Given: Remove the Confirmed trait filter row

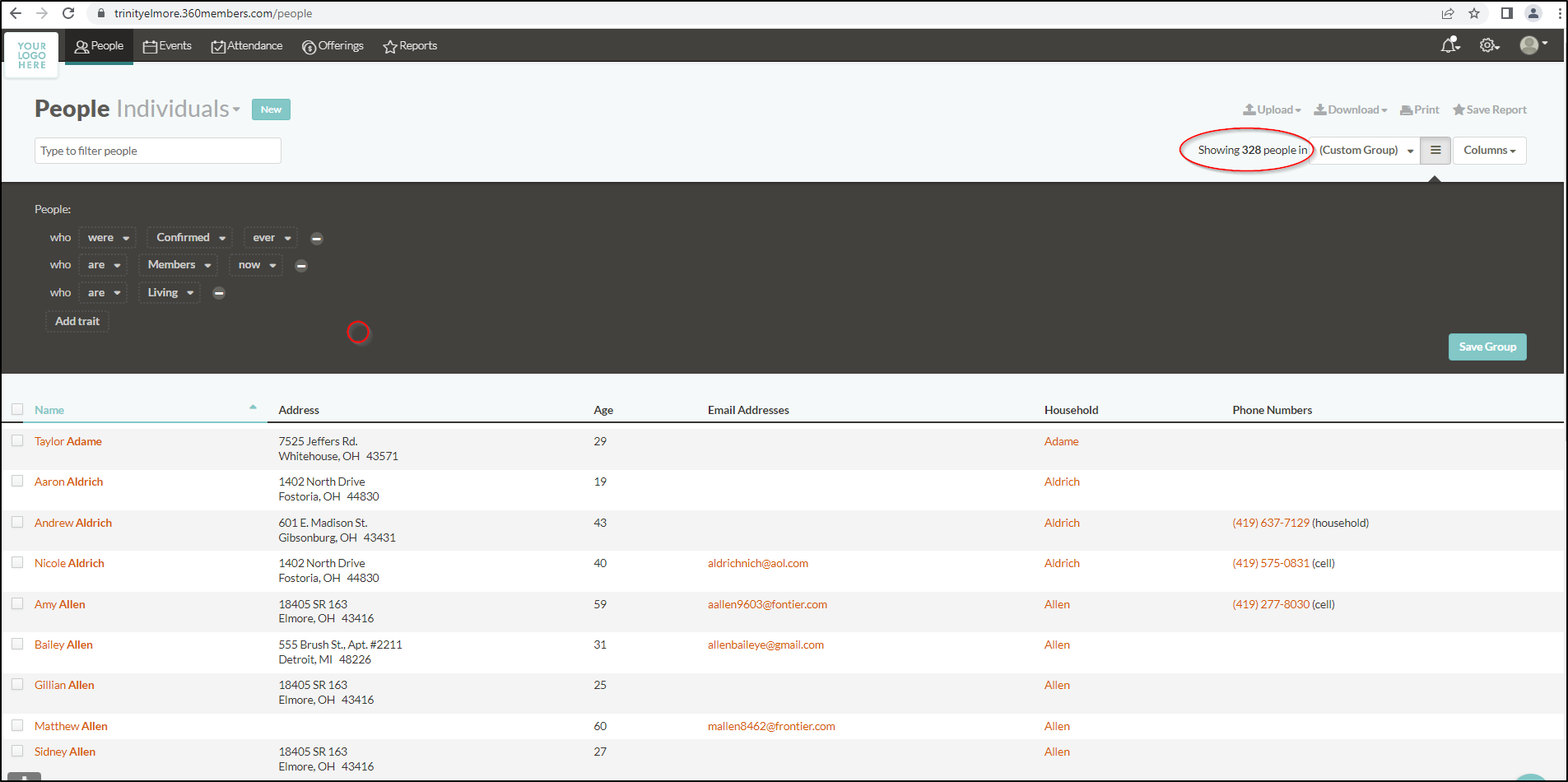Looking at the screenshot, I should pyautogui.click(x=317, y=238).
